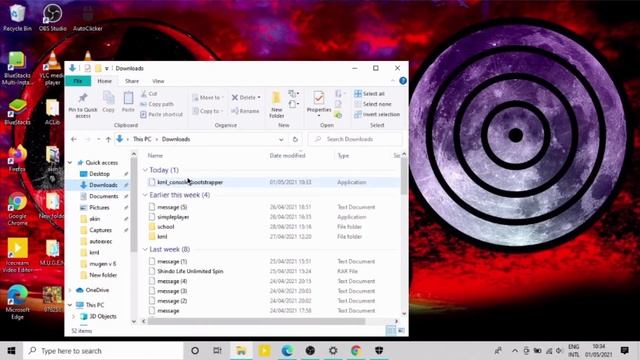640x360 pixels.
Task: Switch to the Share ribbon tab
Action: (132, 81)
